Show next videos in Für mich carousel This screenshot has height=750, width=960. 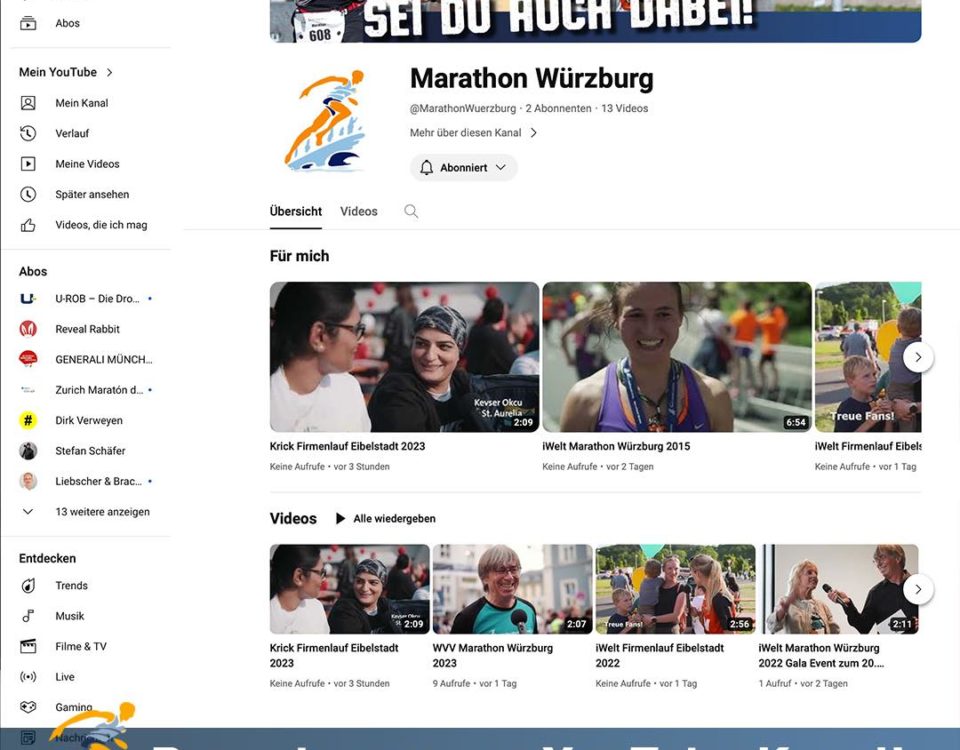(x=918, y=357)
